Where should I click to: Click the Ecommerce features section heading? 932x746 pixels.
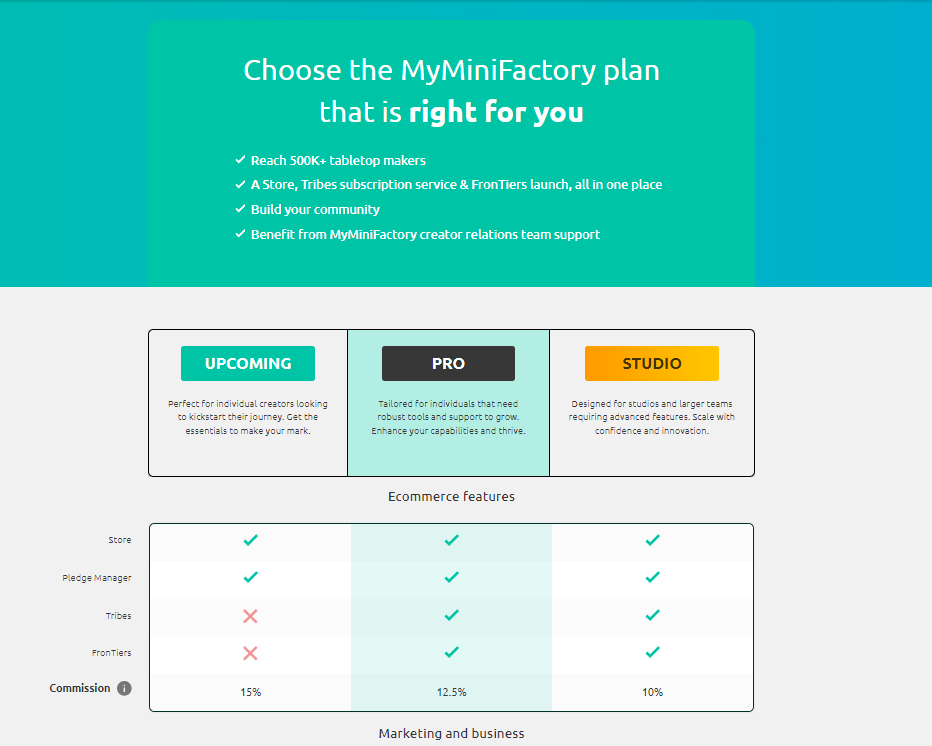[x=452, y=496]
